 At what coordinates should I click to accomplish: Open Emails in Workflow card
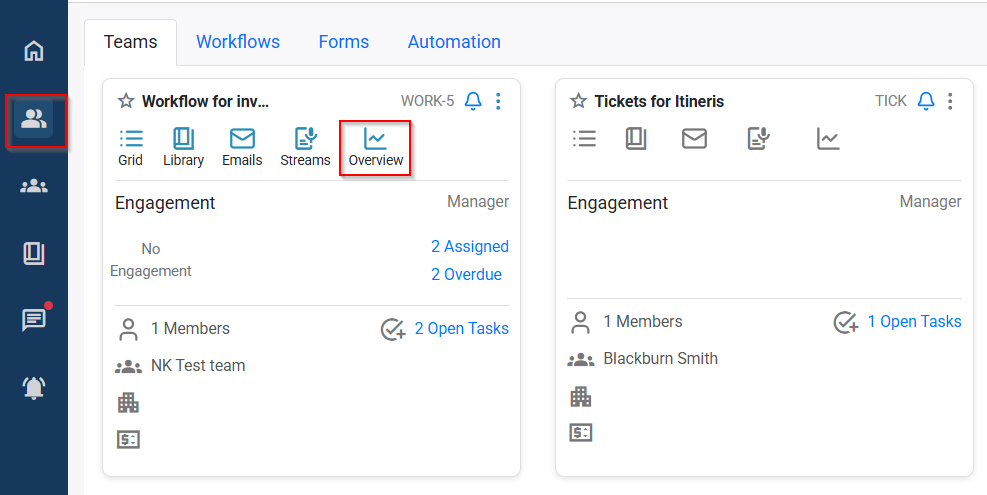coord(242,147)
